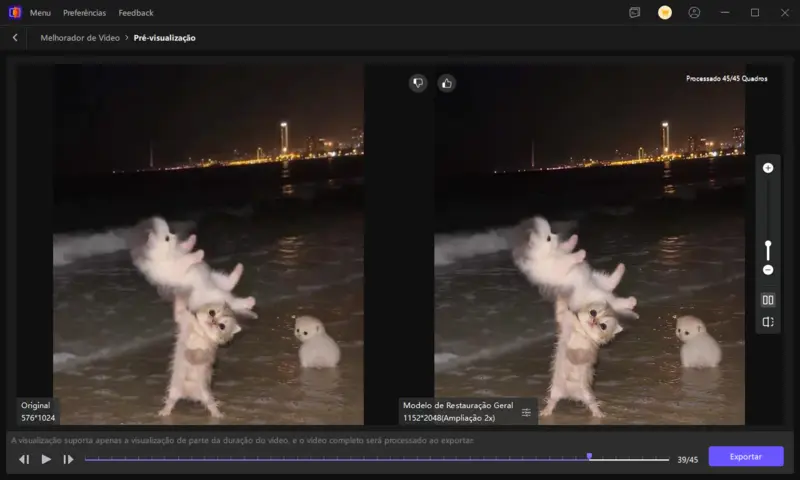Go back with the left arrow

point(15,37)
